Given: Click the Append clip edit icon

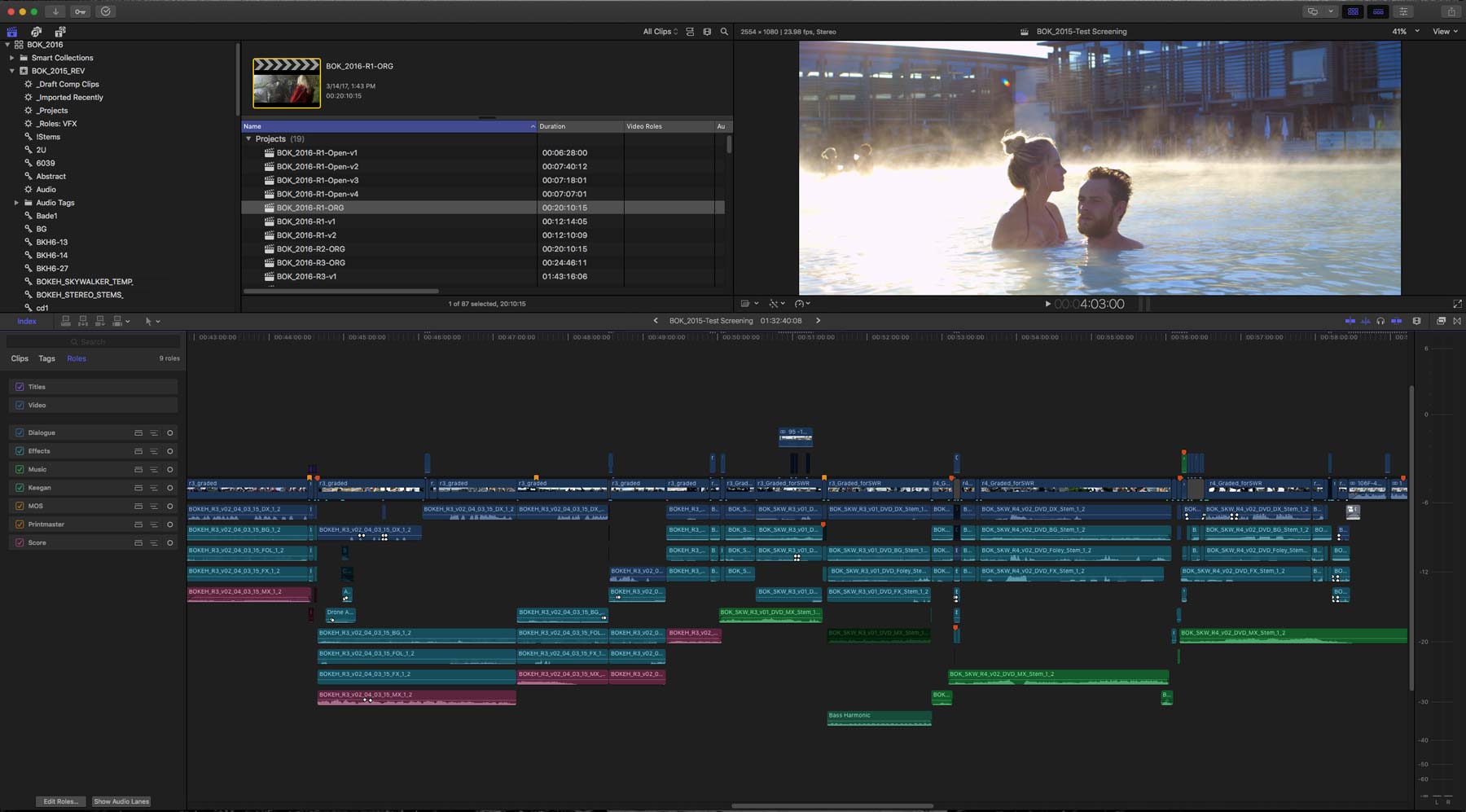Looking at the screenshot, I should tap(100, 321).
